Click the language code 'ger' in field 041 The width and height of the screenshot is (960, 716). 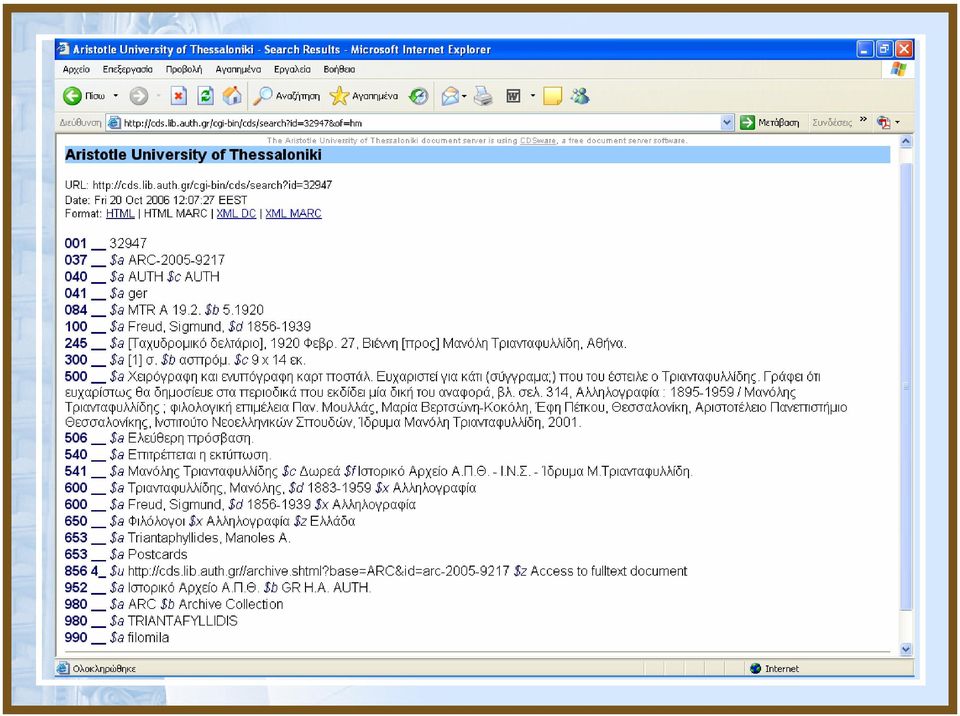137,293
